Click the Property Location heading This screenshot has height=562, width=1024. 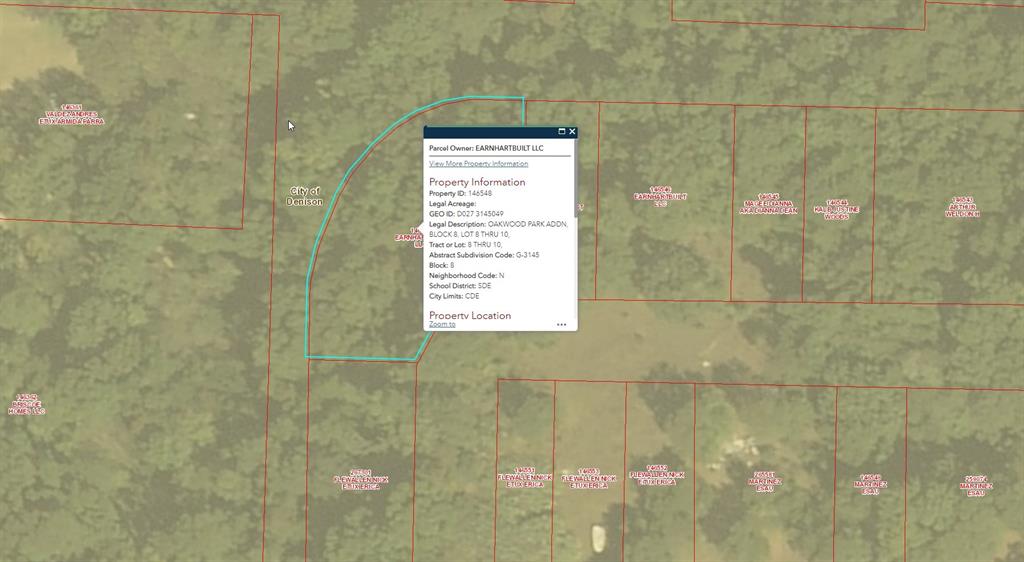[470, 315]
